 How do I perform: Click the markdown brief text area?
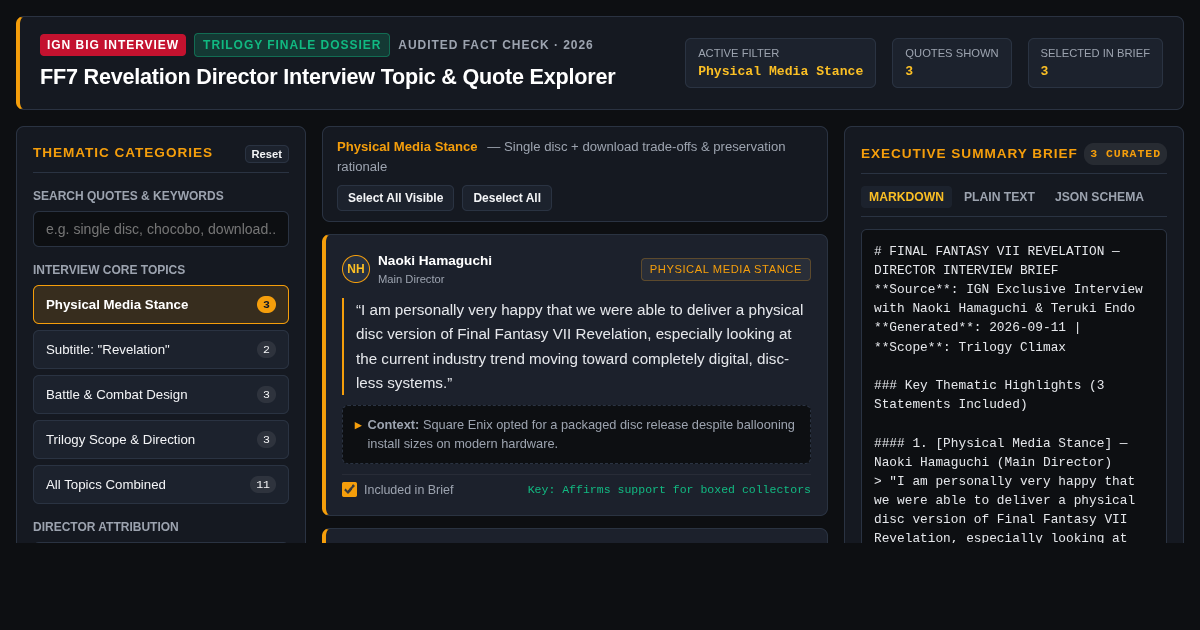[1014, 386]
